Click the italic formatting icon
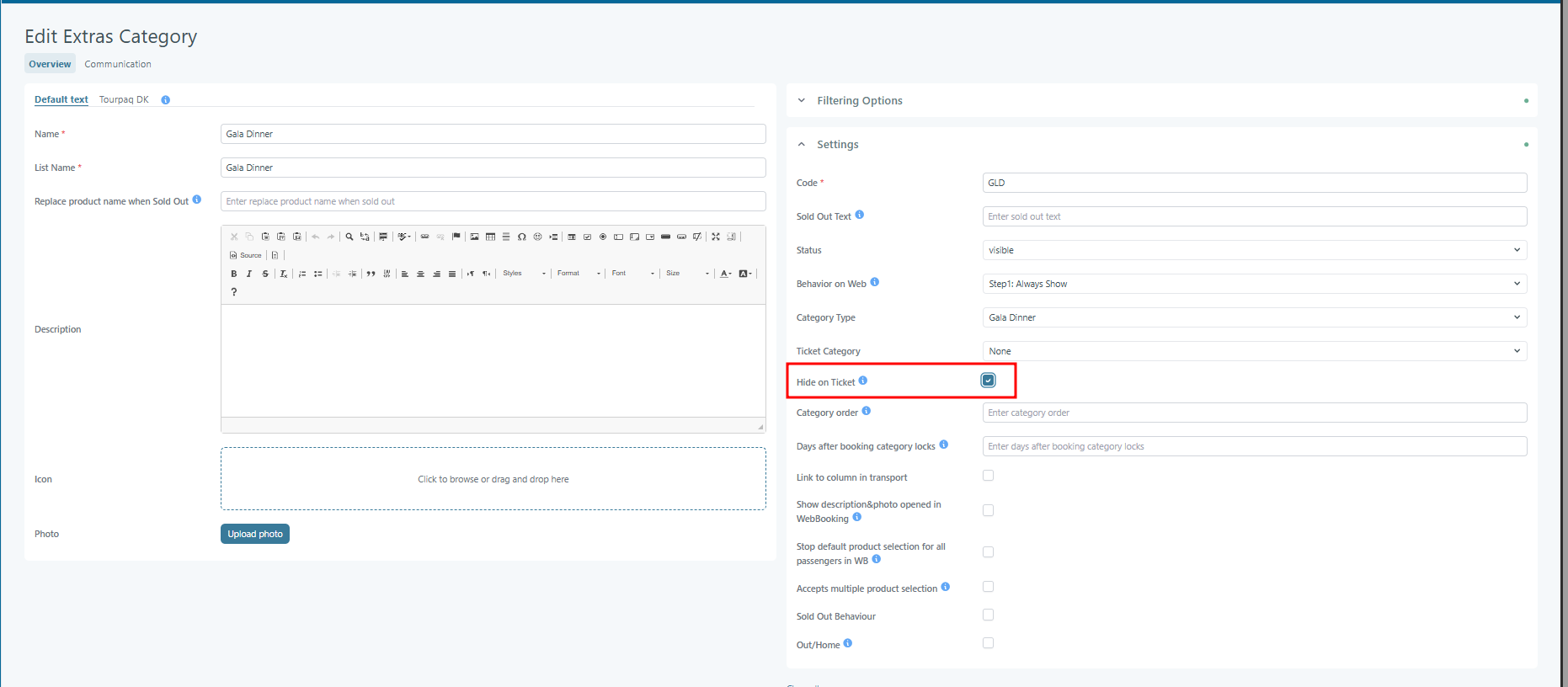1568x687 pixels. click(x=249, y=274)
